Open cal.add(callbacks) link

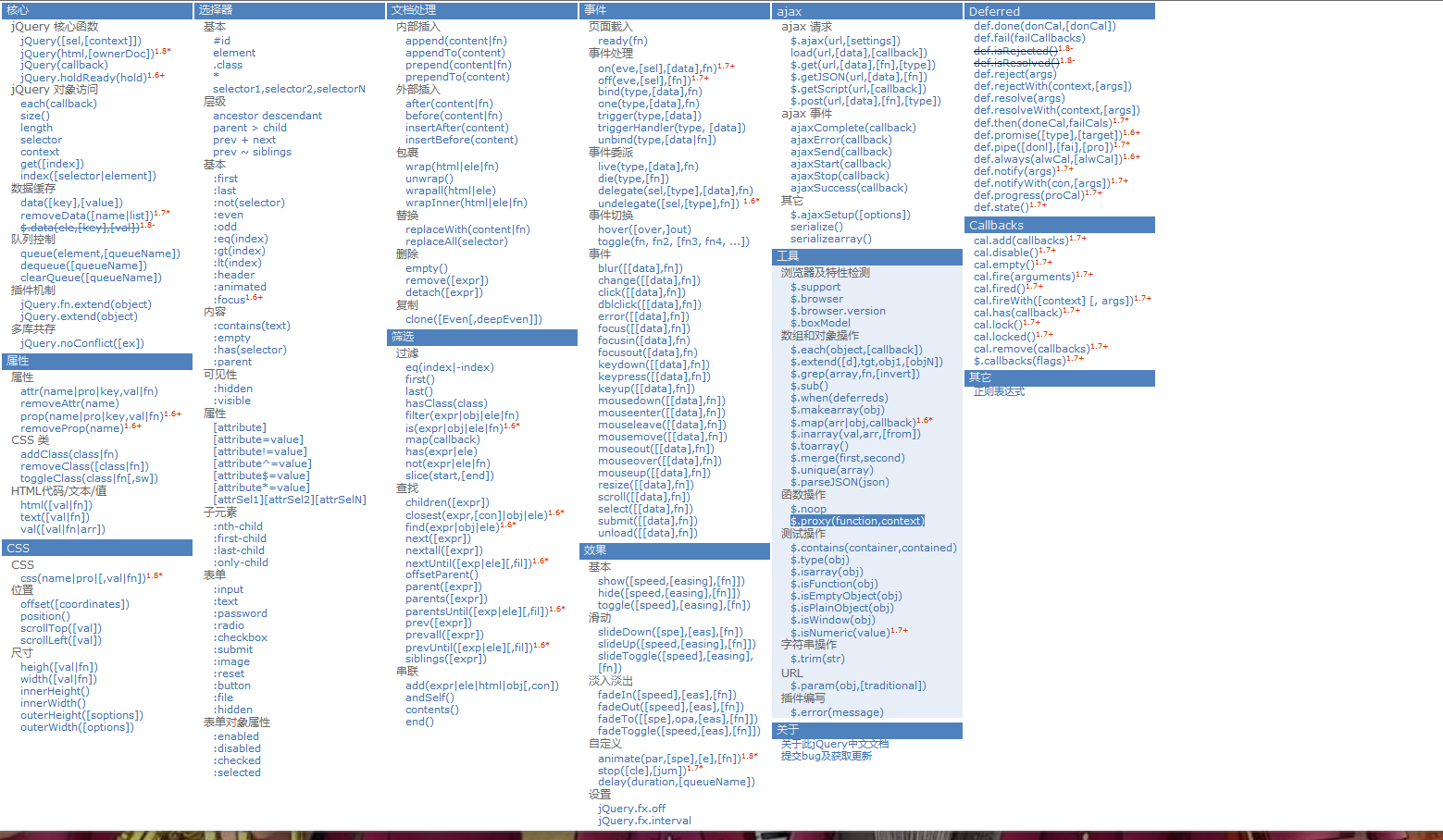click(1021, 241)
